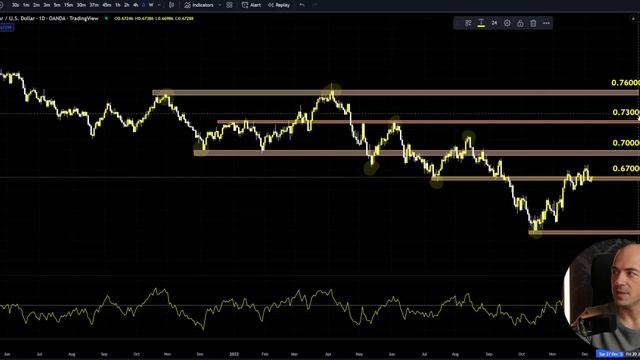This screenshot has width=640, height=360.
Task: Select the 0.7600 price label
Action: (x=625, y=83)
